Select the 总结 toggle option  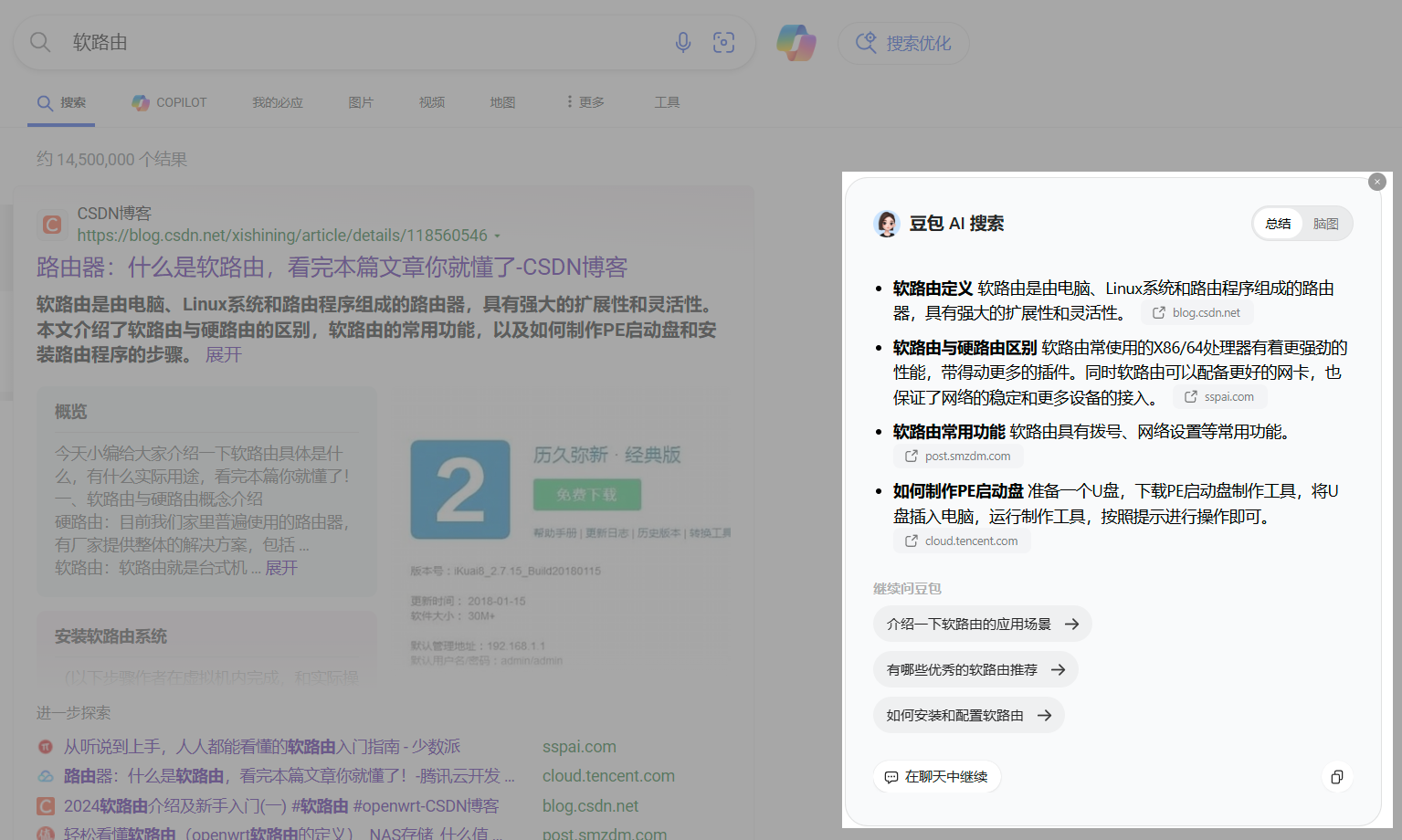1278,224
